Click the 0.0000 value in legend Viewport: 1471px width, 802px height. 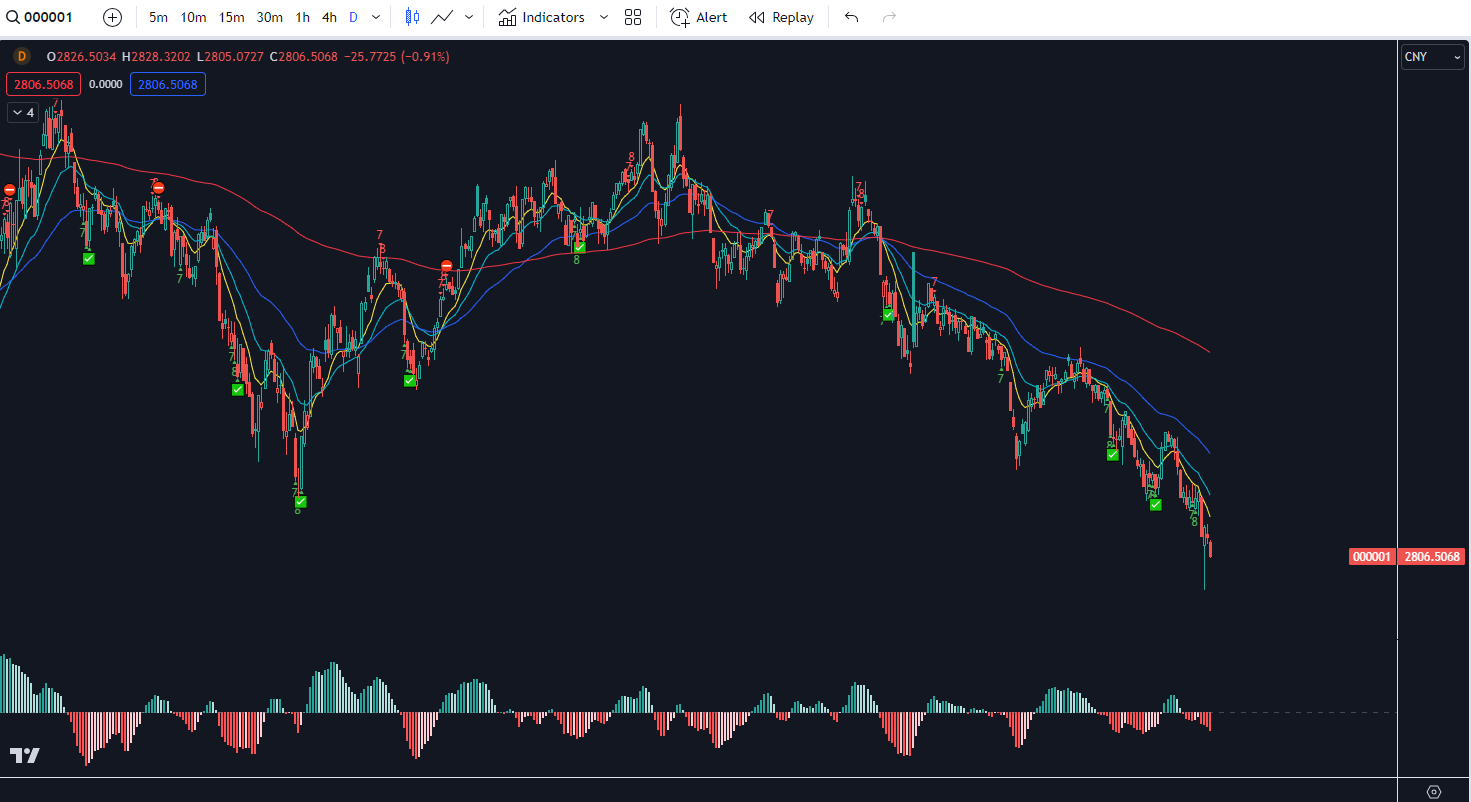pos(106,84)
